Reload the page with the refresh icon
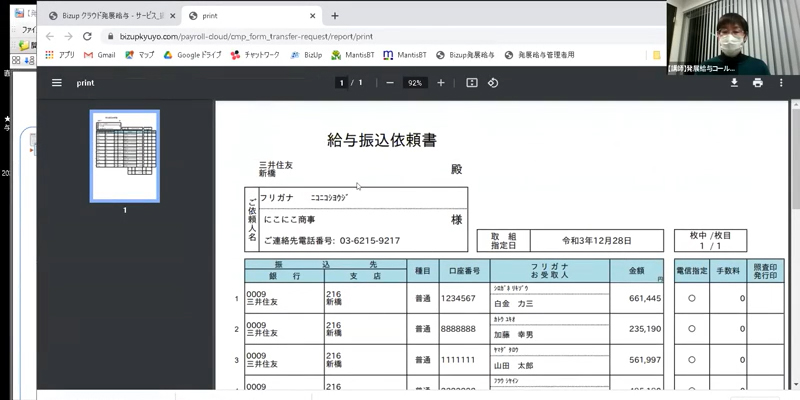This screenshot has height=400, width=800. point(87,36)
